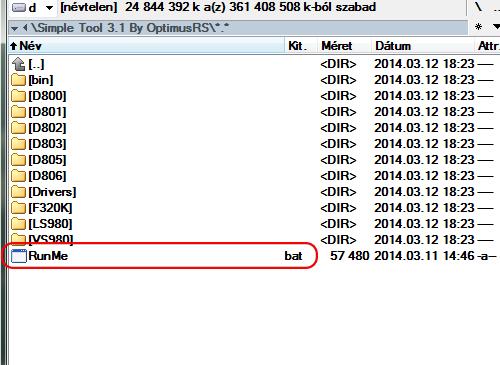Select the [F320K] folder name
Image resolution: width=500 pixels, height=365 pixels.
(x=50, y=208)
